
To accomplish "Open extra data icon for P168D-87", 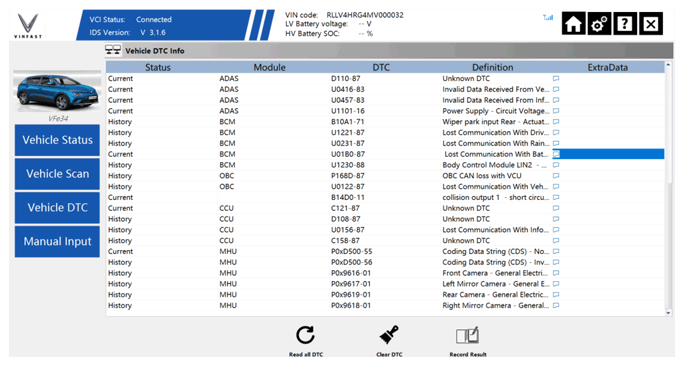I will pyautogui.click(x=556, y=176).
